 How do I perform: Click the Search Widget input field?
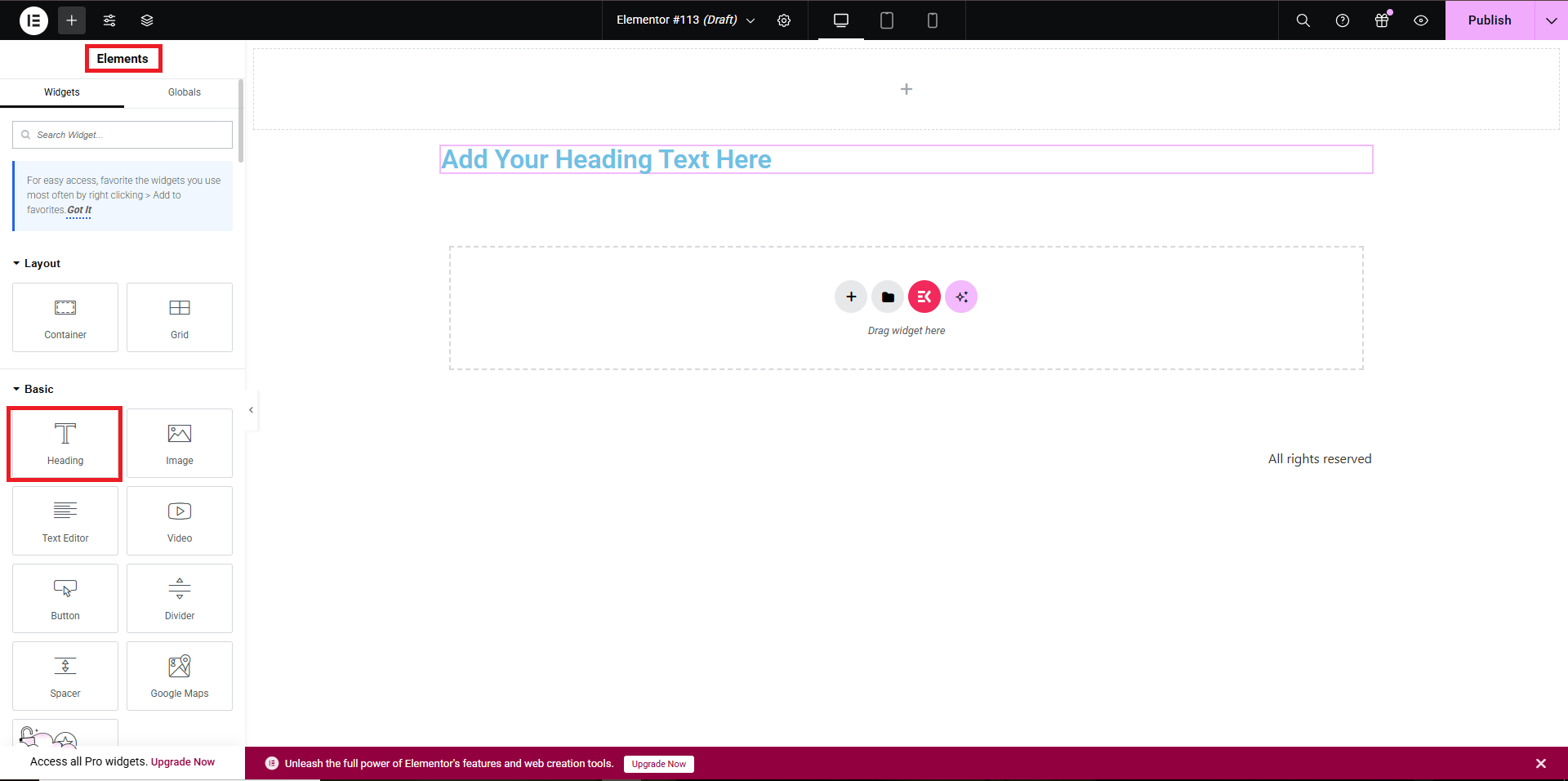point(122,135)
